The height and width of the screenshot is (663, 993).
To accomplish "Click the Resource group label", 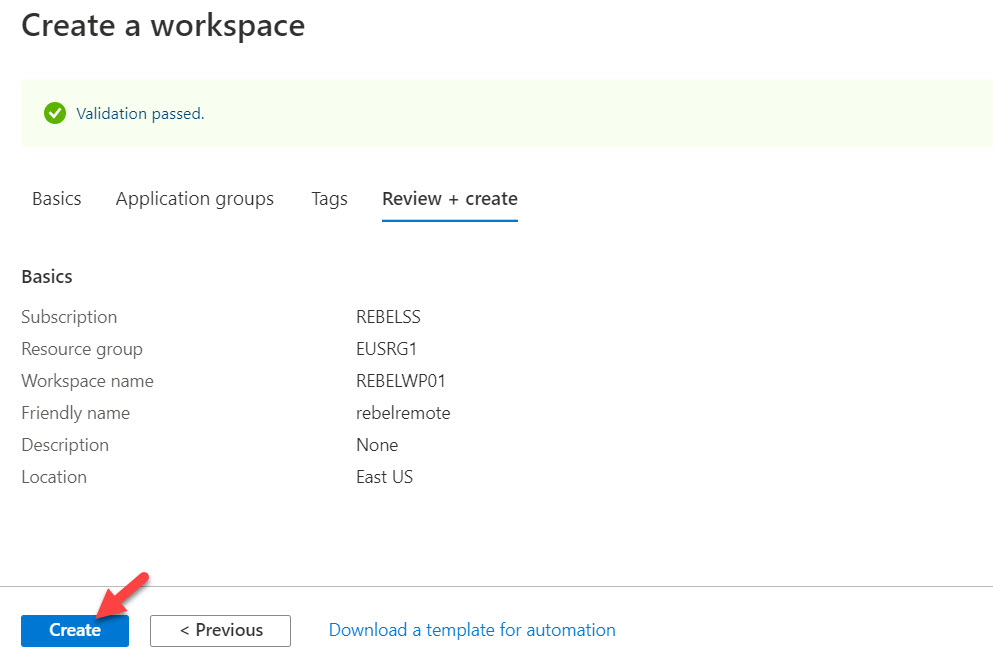I will point(82,349).
